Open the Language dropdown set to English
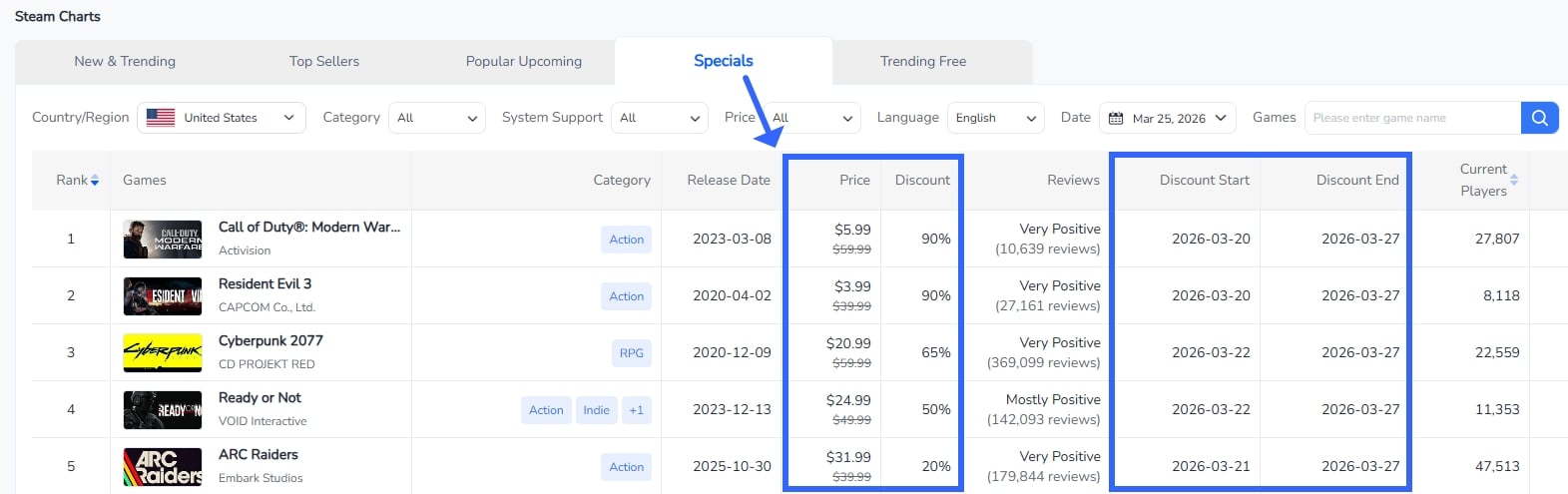The height and width of the screenshot is (494, 1568). tap(995, 118)
